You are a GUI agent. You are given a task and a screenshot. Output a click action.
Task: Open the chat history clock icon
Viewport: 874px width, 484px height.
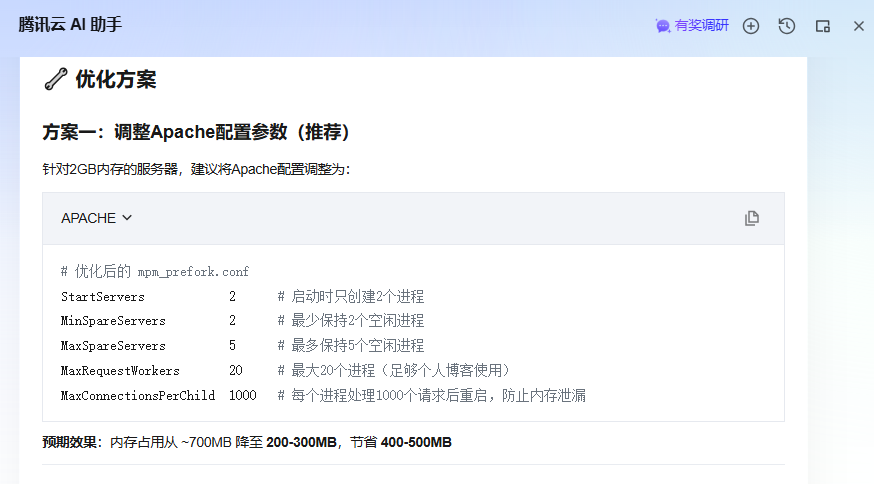coord(787,26)
